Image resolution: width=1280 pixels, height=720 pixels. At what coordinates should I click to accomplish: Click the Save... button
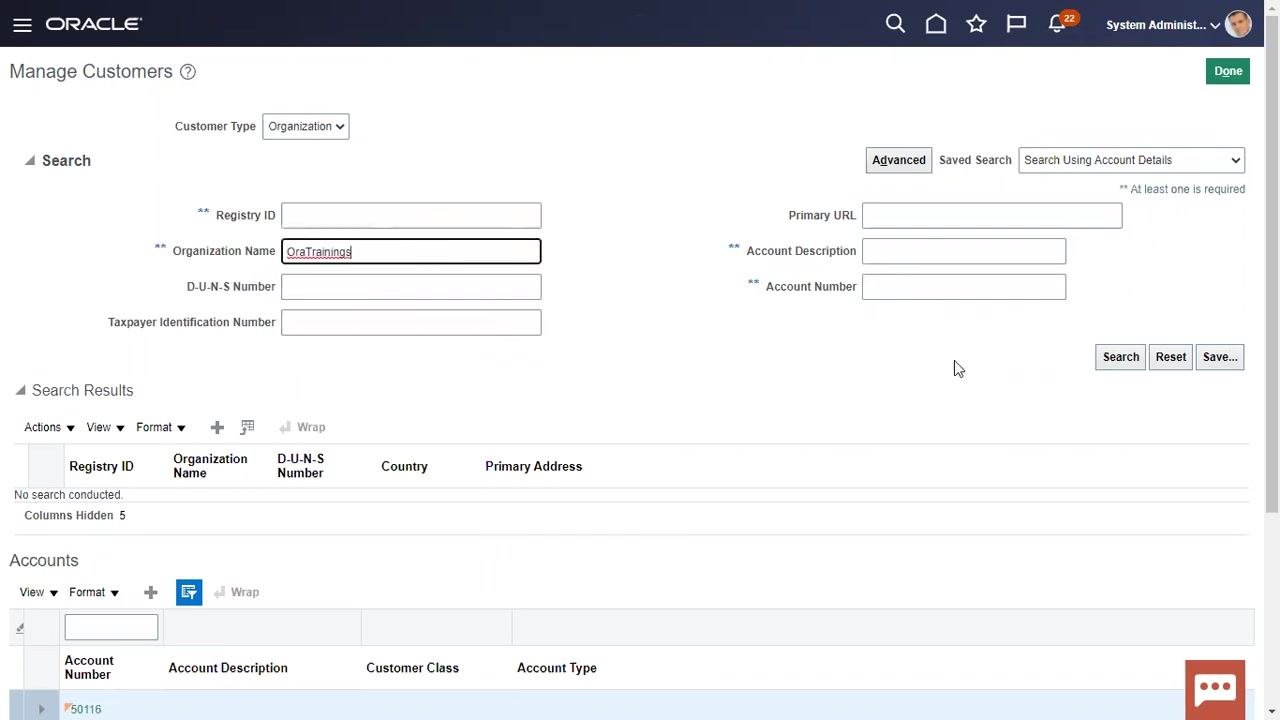coord(1219,357)
